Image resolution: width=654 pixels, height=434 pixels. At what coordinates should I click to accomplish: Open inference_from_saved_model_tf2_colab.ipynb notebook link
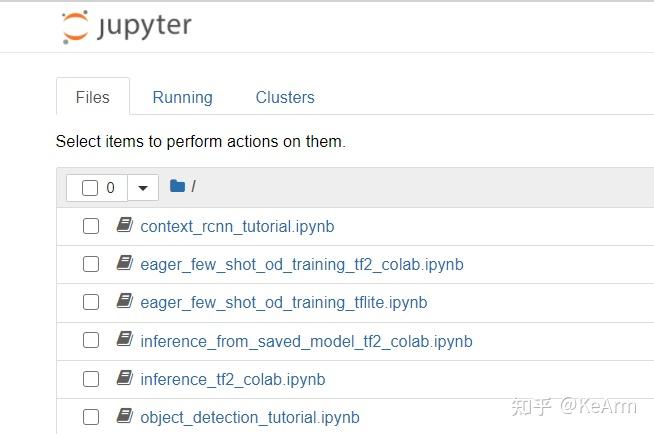pyautogui.click(x=306, y=341)
